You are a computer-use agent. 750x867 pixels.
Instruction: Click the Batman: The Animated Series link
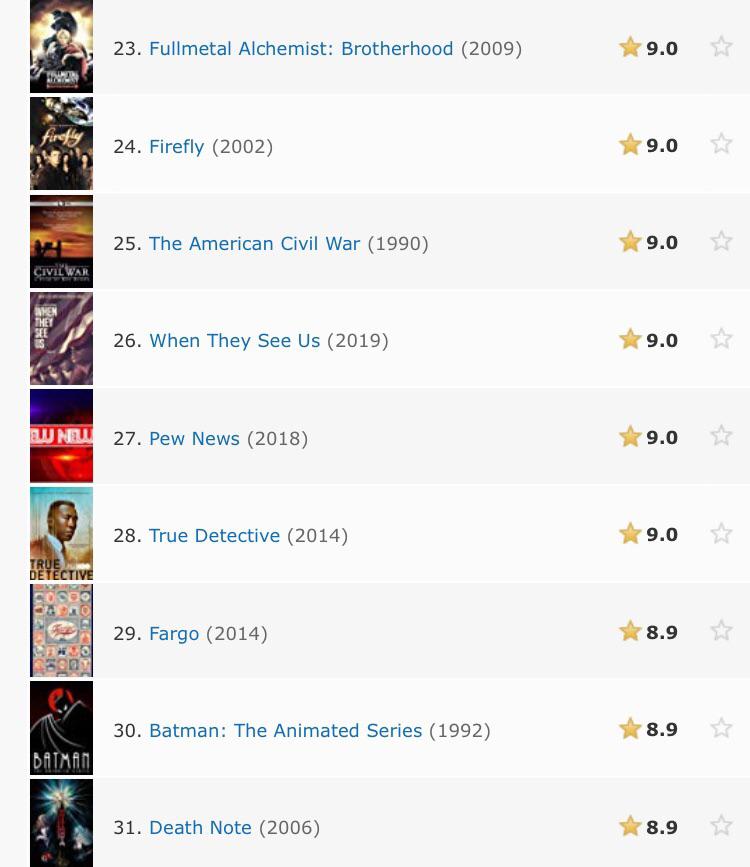[x=285, y=730]
